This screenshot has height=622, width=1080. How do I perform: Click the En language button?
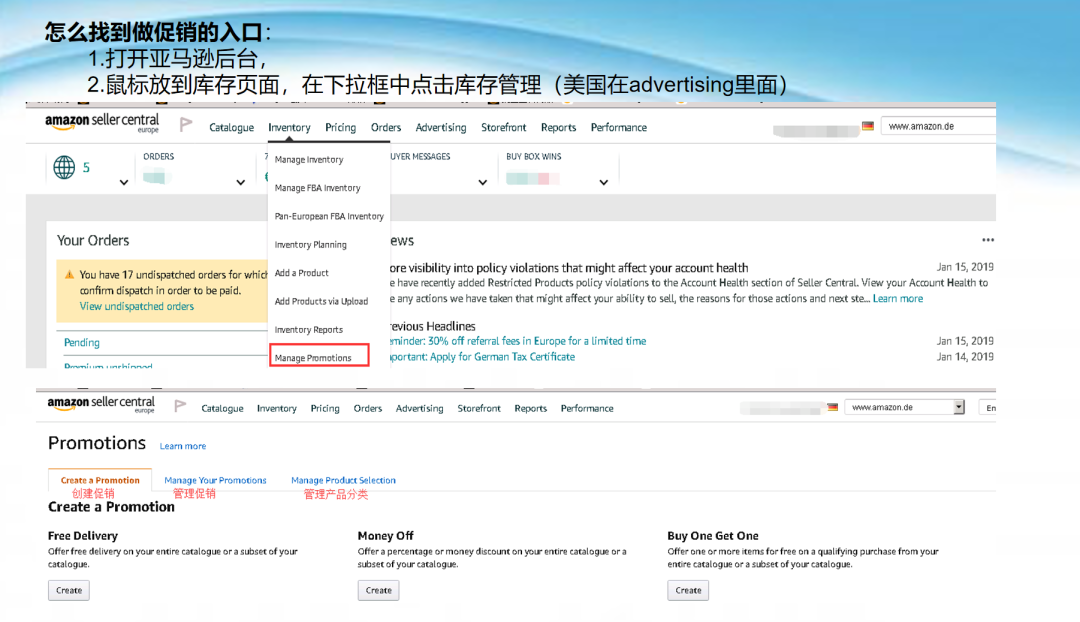[990, 408]
